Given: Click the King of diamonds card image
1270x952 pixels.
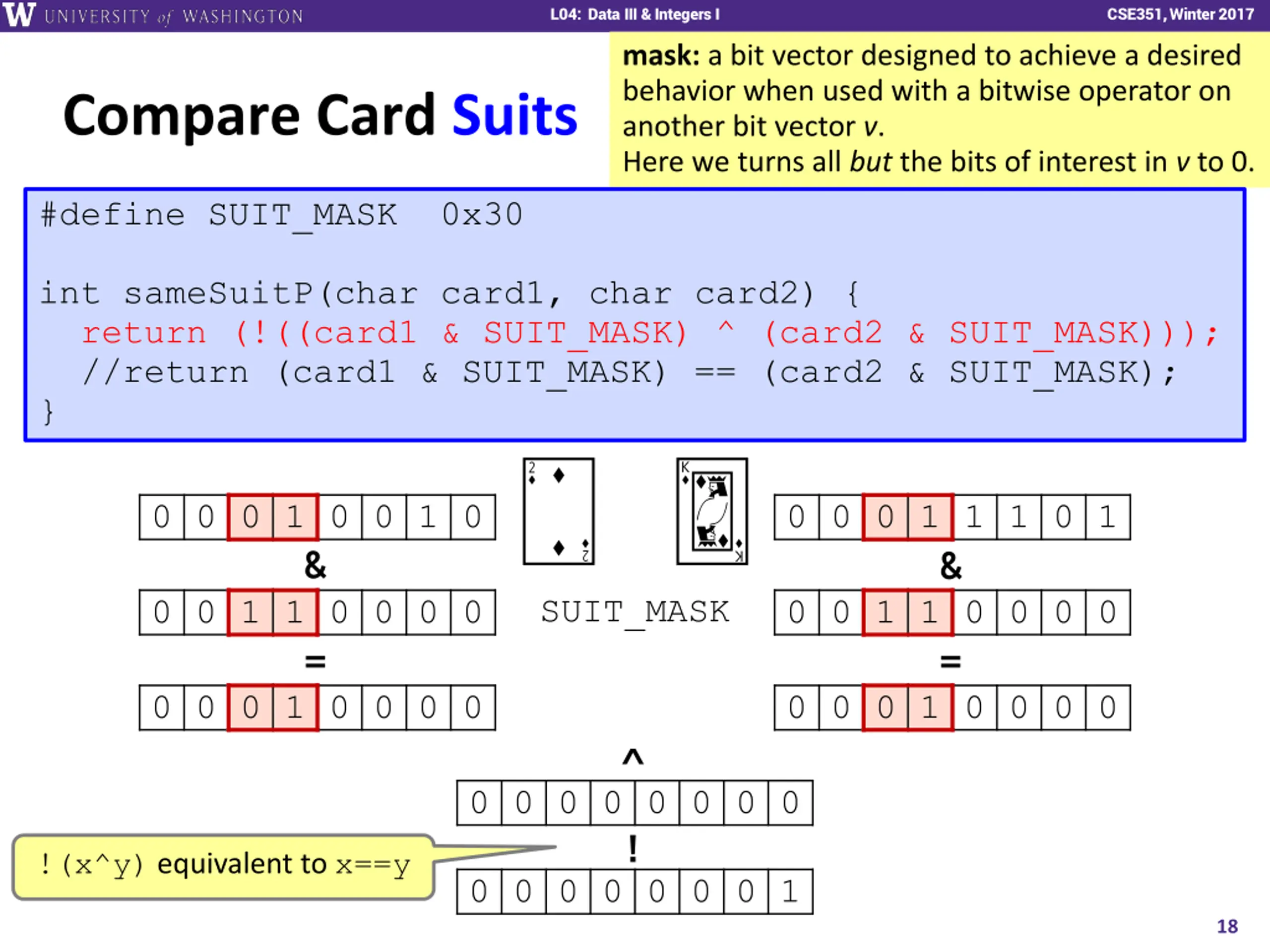Looking at the screenshot, I should pyautogui.click(x=712, y=511).
